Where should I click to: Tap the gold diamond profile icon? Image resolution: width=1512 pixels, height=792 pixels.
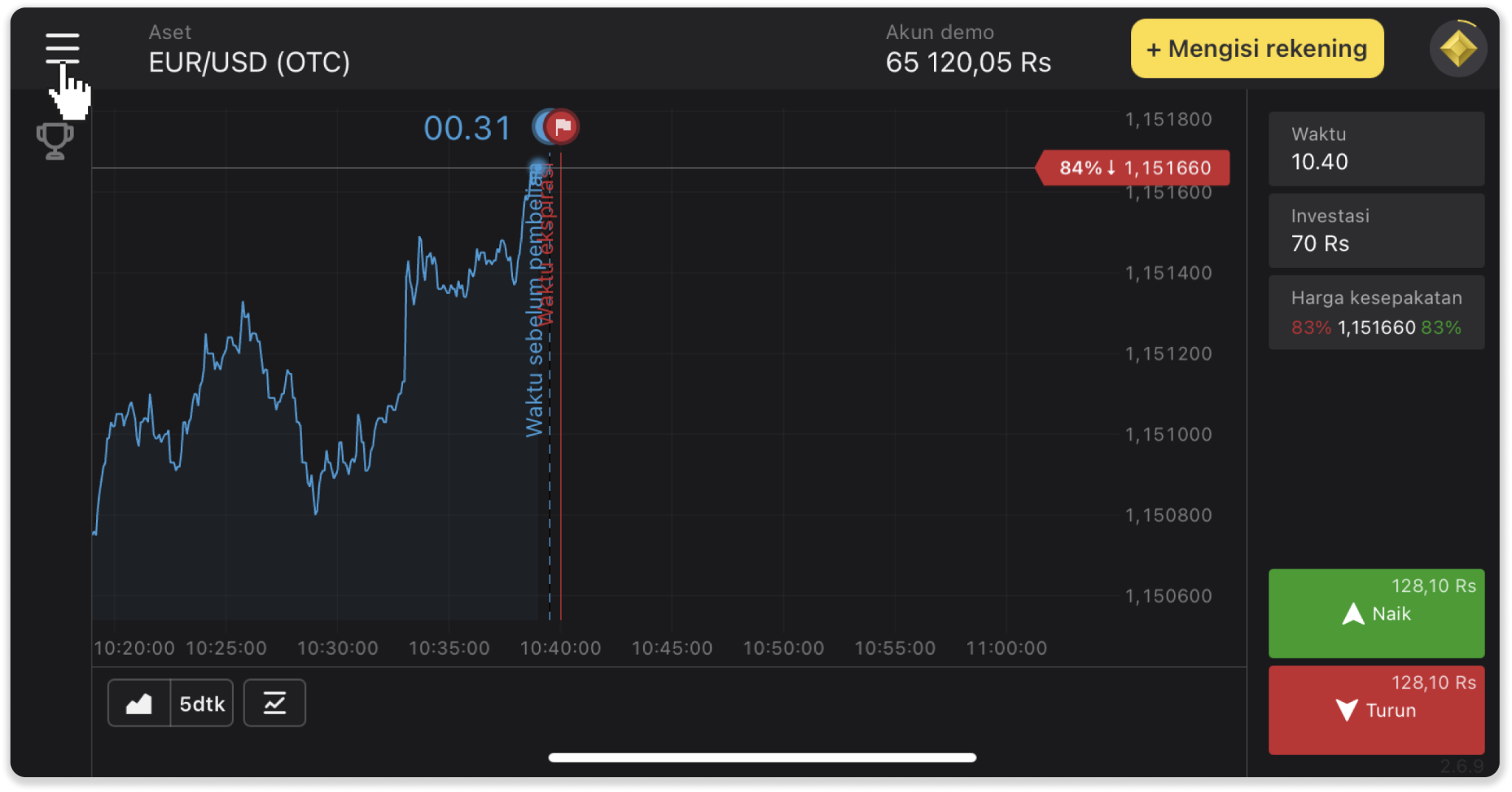pyautogui.click(x=1457, y=49)
